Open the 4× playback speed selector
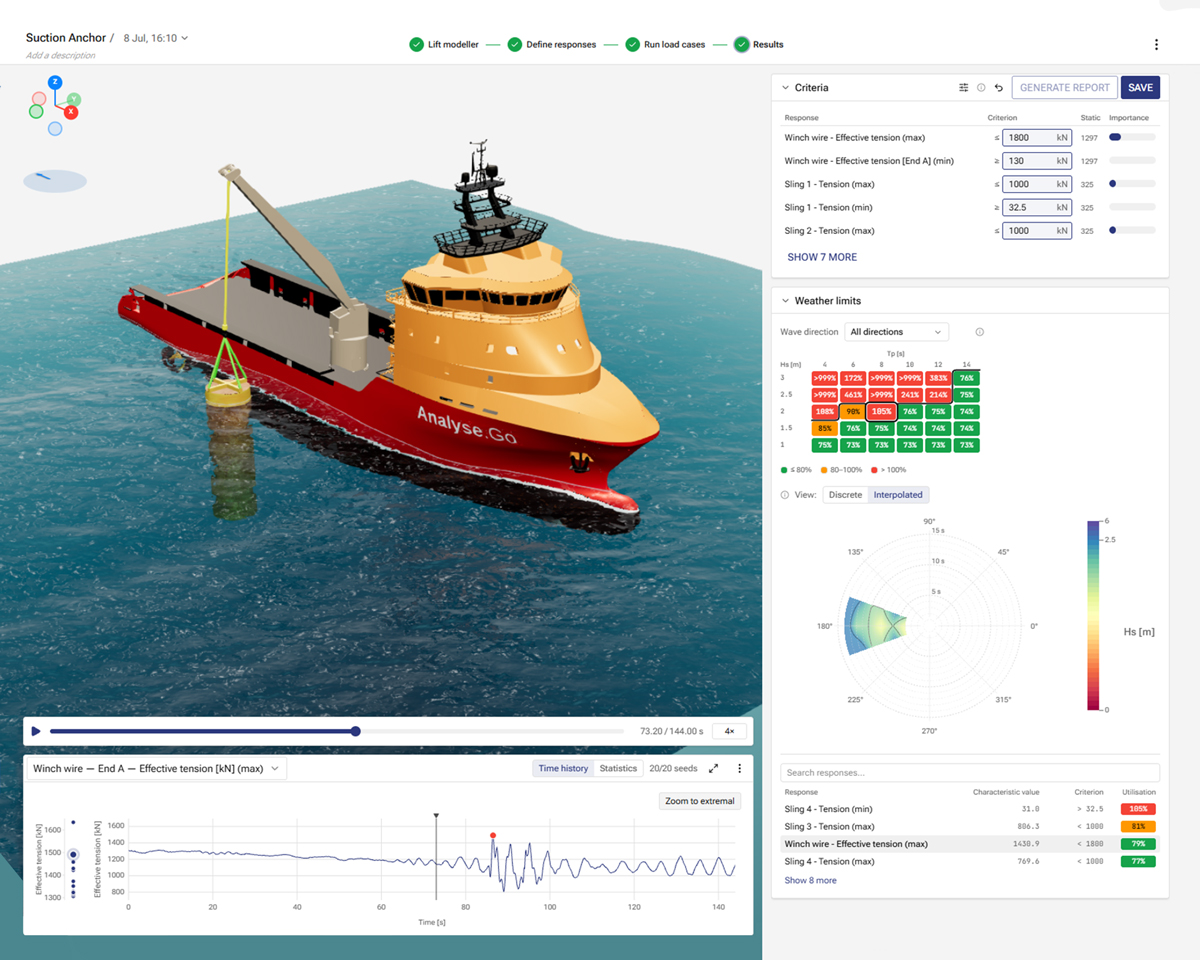1200x960 pixels. pos(729,731)
